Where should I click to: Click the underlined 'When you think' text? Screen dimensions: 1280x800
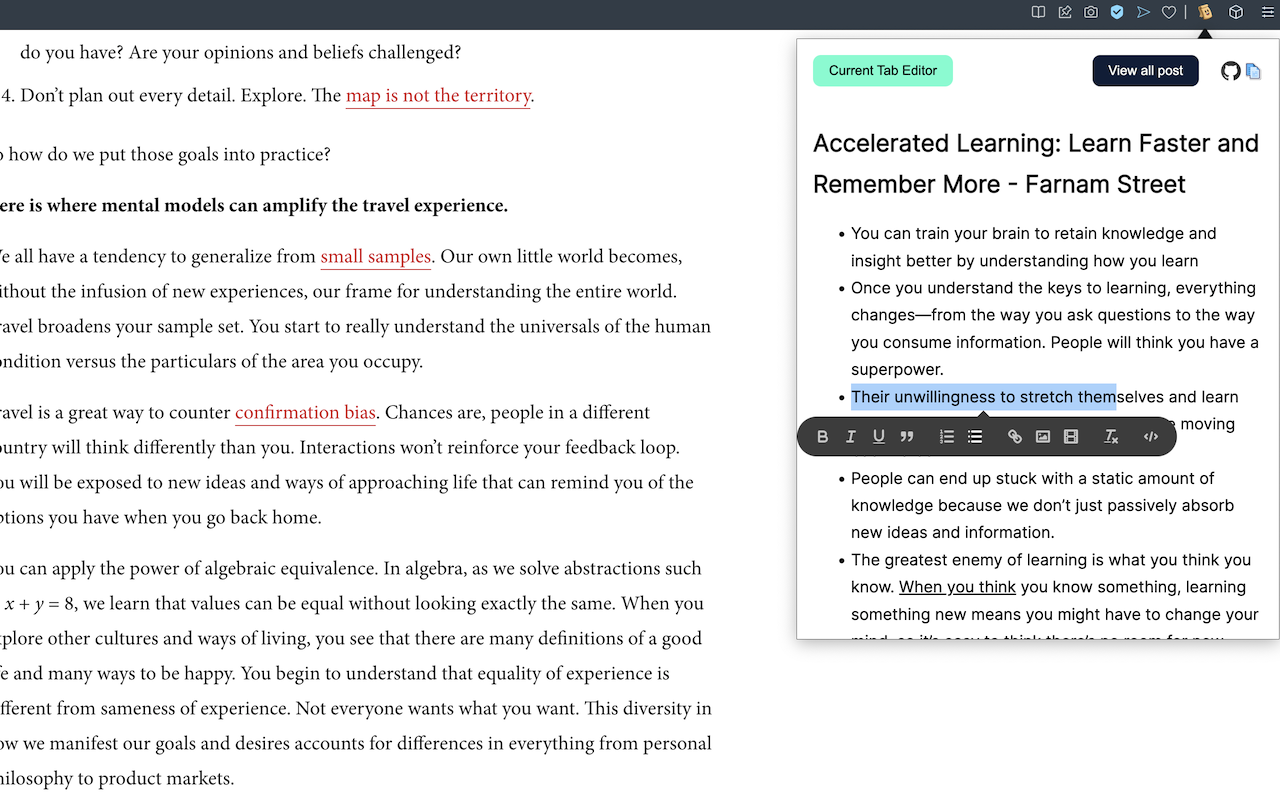957,587
